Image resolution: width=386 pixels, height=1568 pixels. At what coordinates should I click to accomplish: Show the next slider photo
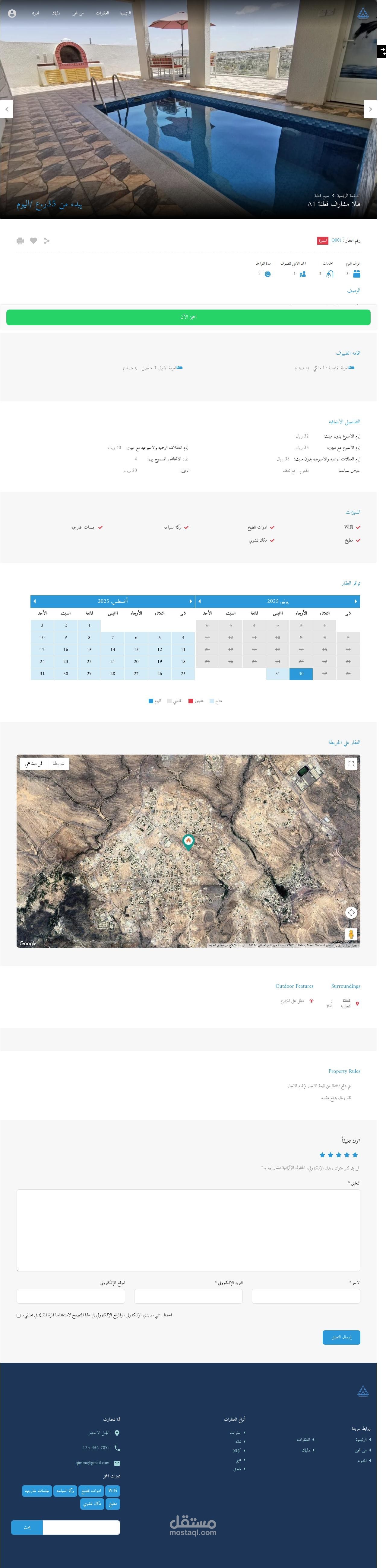(370, 109)
